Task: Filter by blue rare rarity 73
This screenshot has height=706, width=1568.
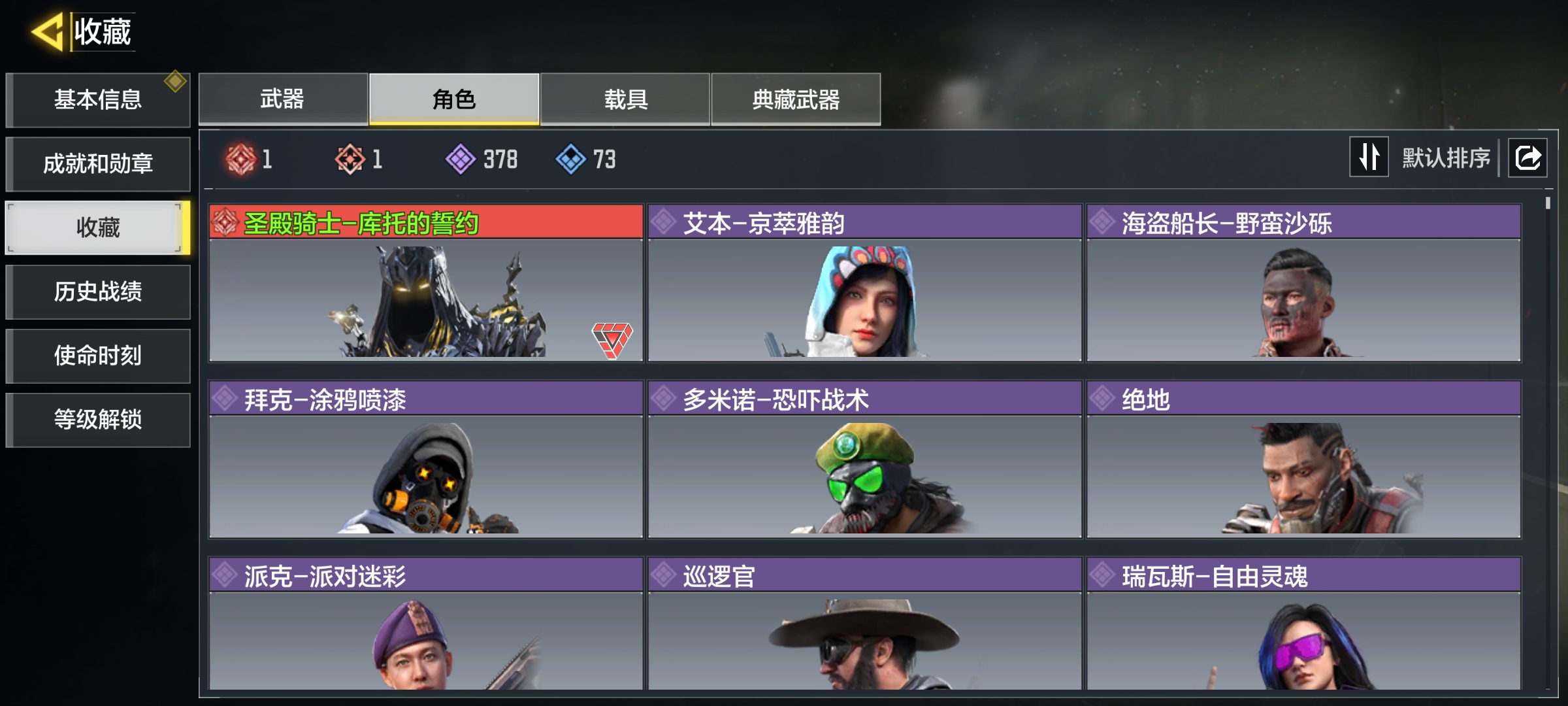Action: 586,159
